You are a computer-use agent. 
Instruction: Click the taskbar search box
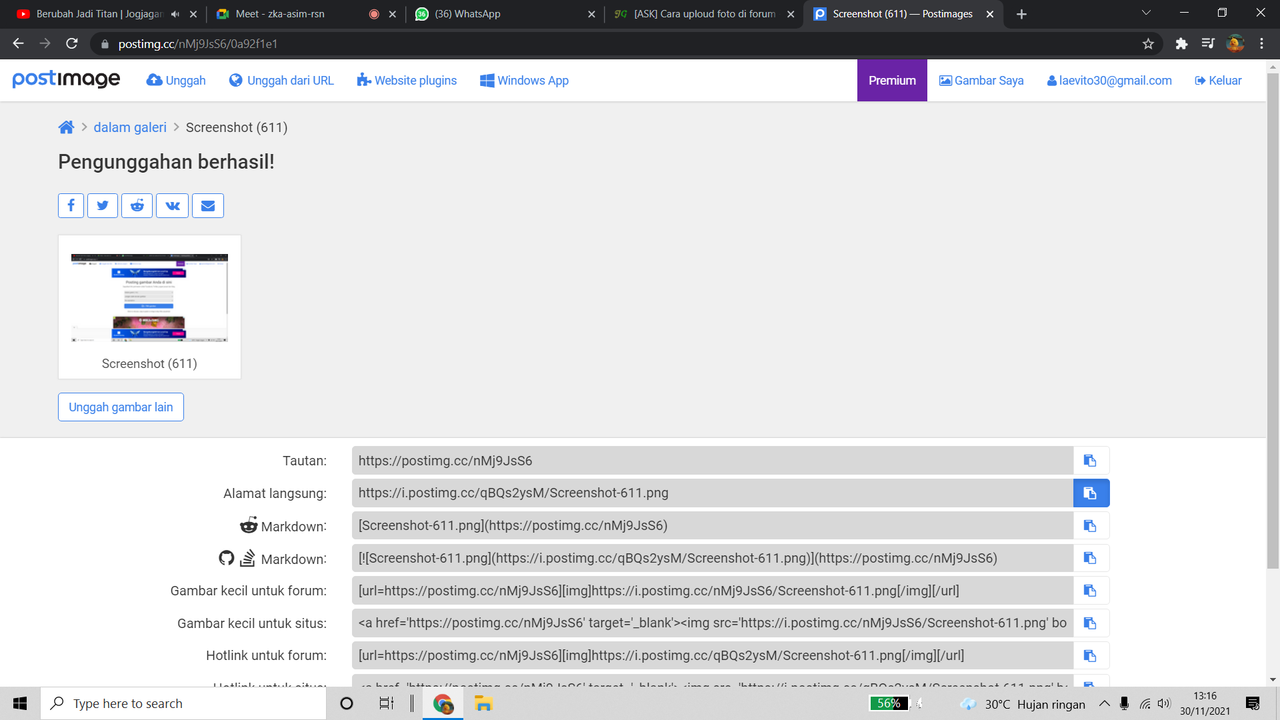pyautogui.click(x=183, y=703)
